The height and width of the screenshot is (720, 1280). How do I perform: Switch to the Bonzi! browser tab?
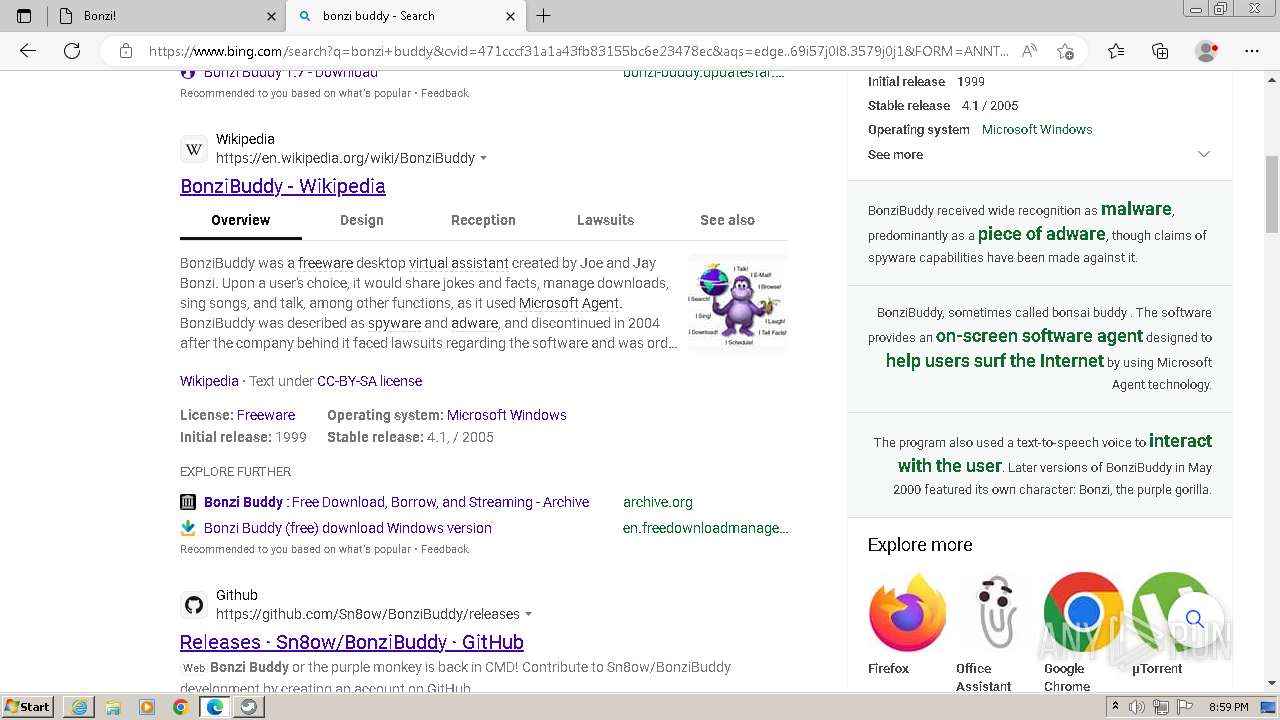(x=167, y=16)
